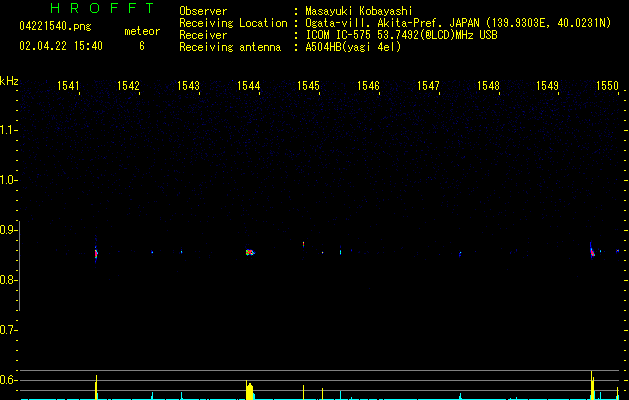The width and height of the screenshot is (629, 400).
Task: Click the 0.6 kHz frequency label
Action: 8,380
